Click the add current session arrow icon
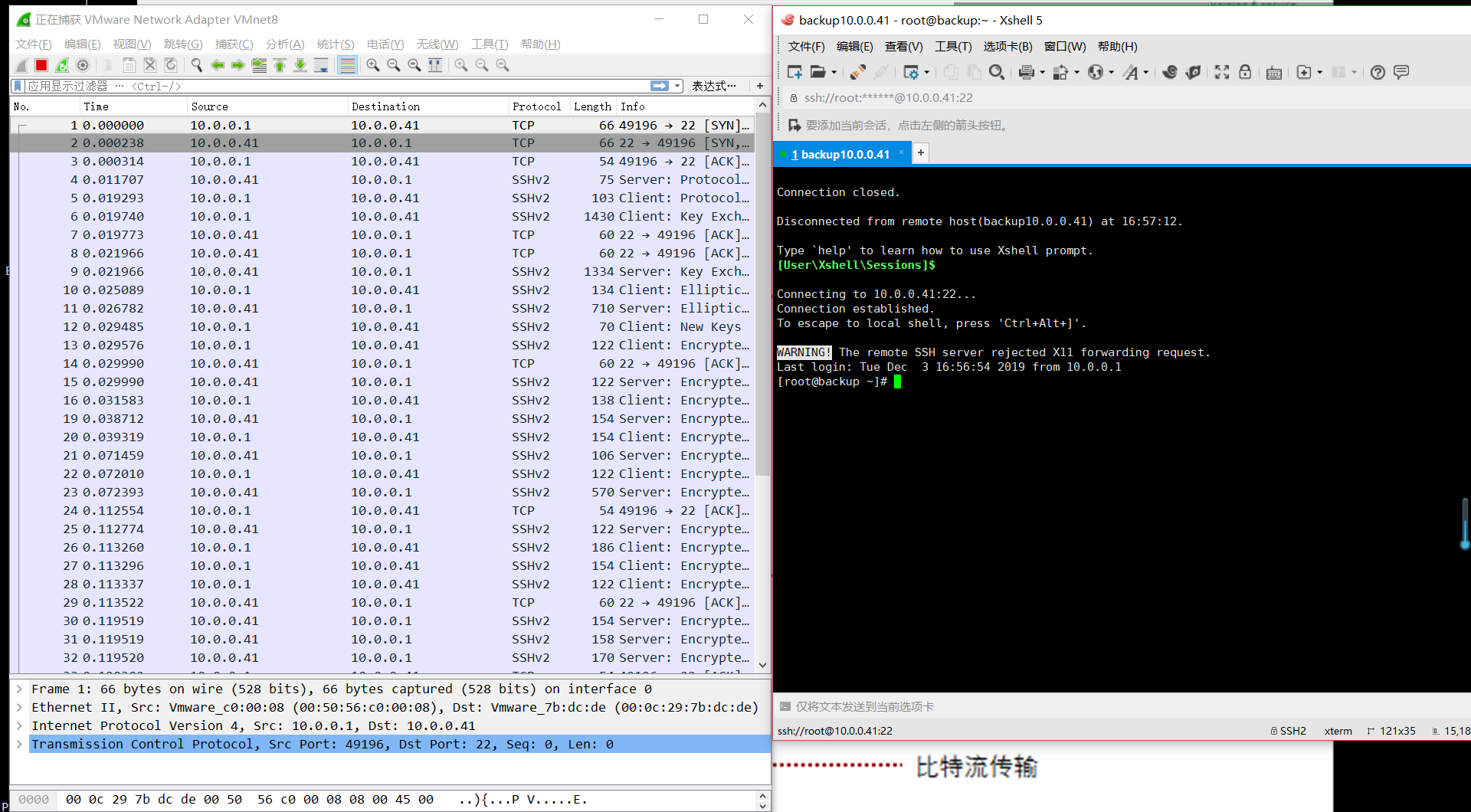 point(794,125)
